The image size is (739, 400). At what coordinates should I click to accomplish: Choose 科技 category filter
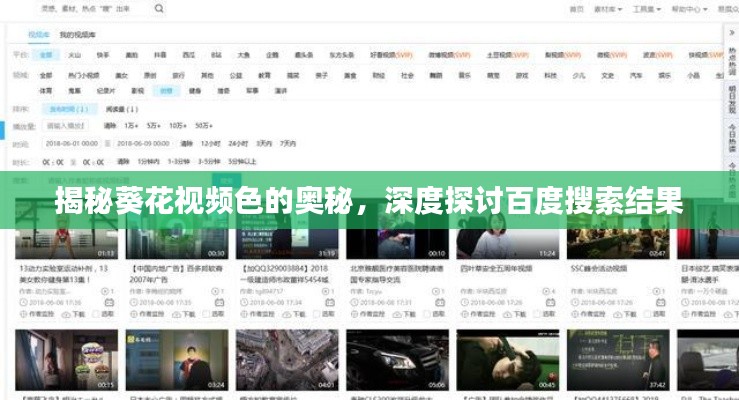550,75
